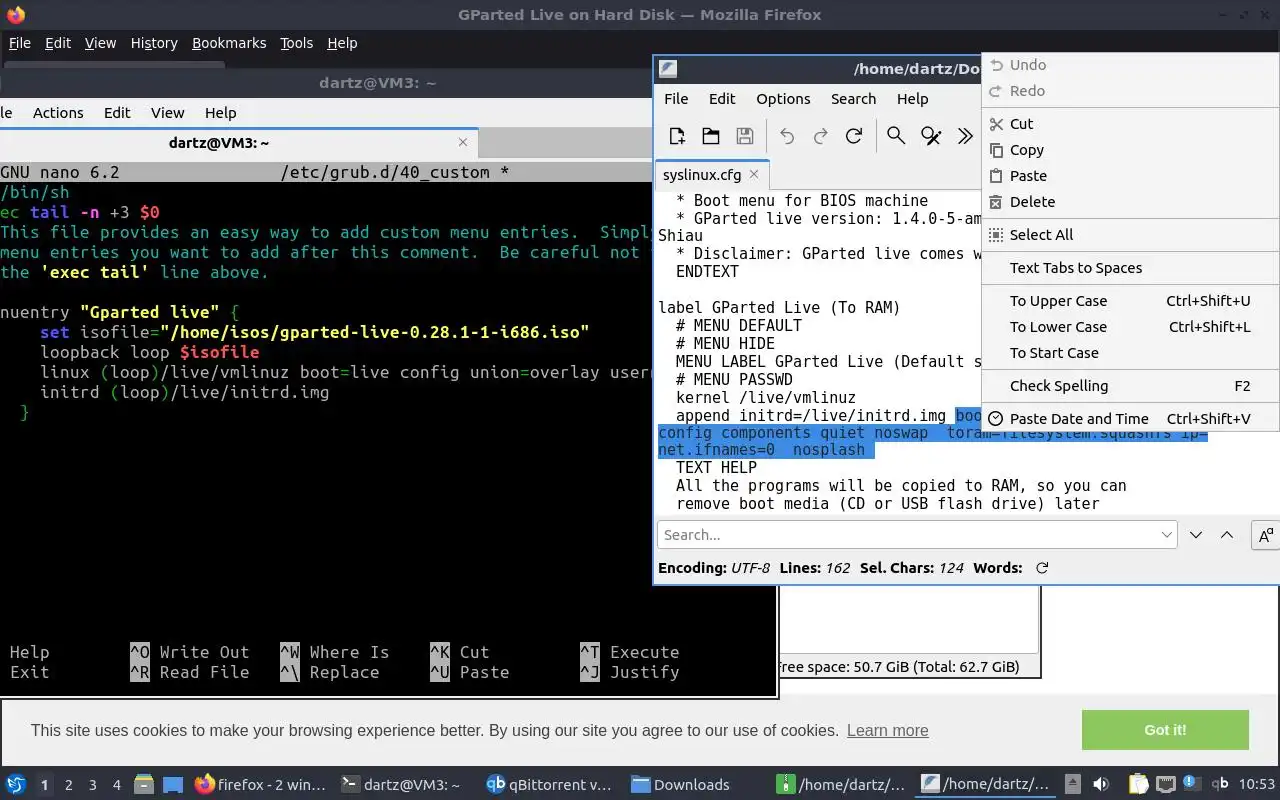Image resolution: width=1280 pixels, height=800 pixels.
Task: Open FeatherPad's Options menu
Action: pyautogui.click(x=783, y=99)
